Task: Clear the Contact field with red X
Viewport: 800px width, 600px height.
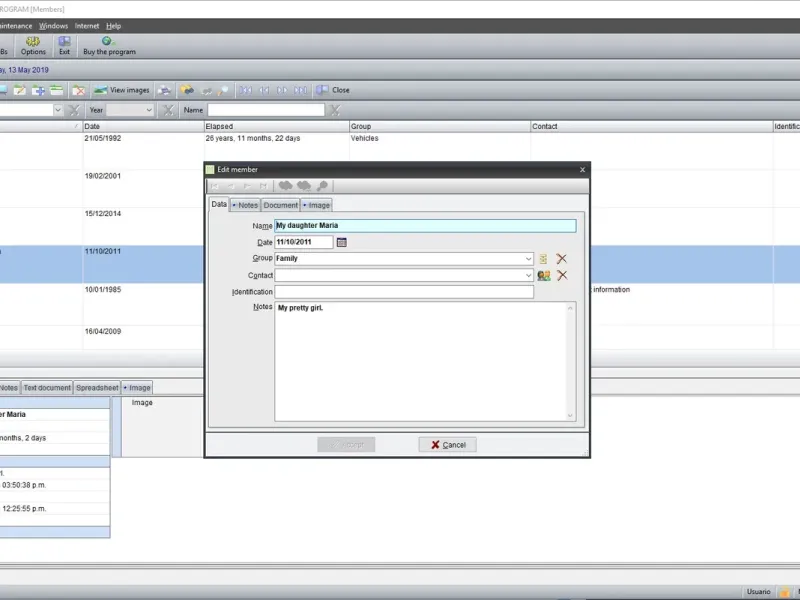Action: tap(562, 276)
